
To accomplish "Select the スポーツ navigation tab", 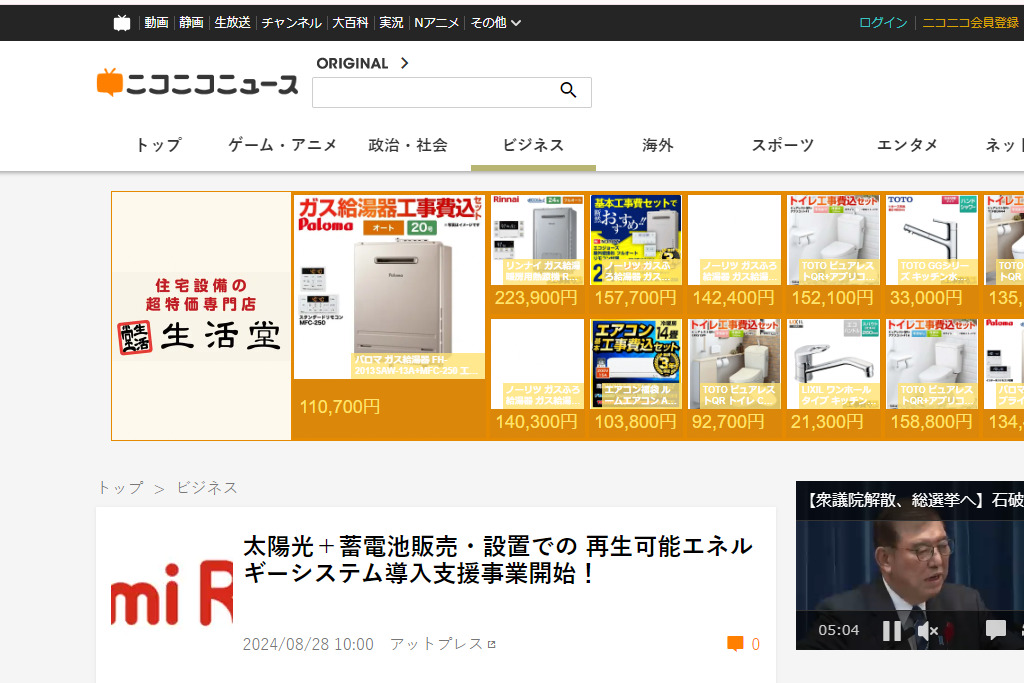I will point(783,145).
